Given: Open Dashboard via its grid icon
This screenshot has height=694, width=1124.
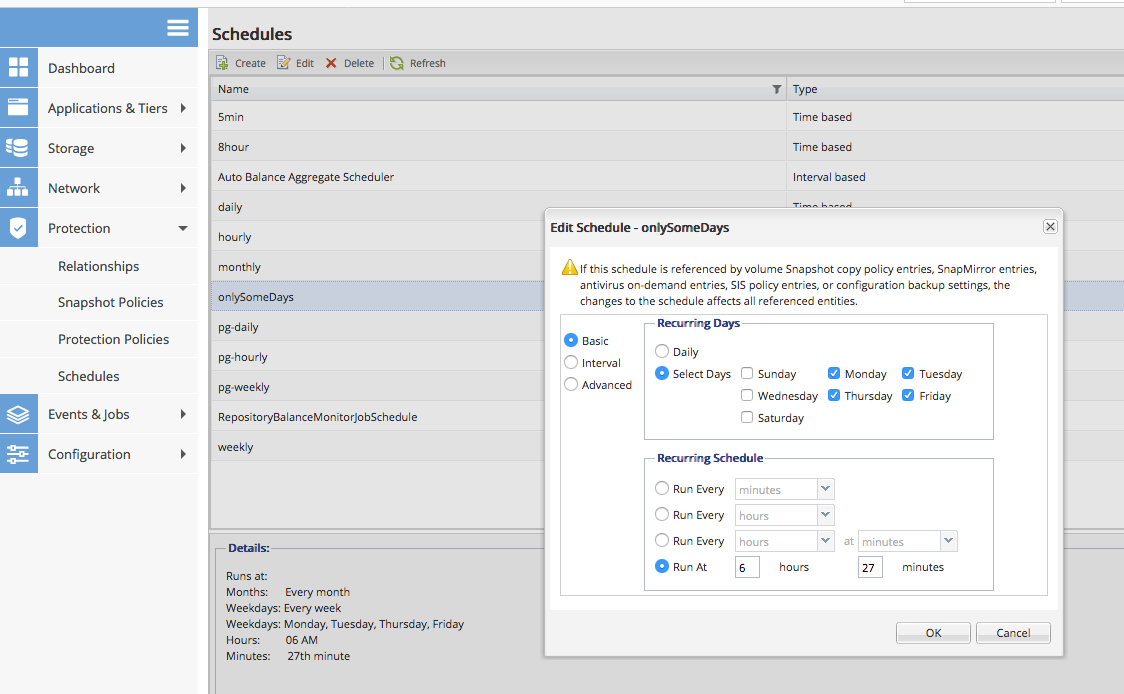Looking at the screenshot, I should (18, 68).
